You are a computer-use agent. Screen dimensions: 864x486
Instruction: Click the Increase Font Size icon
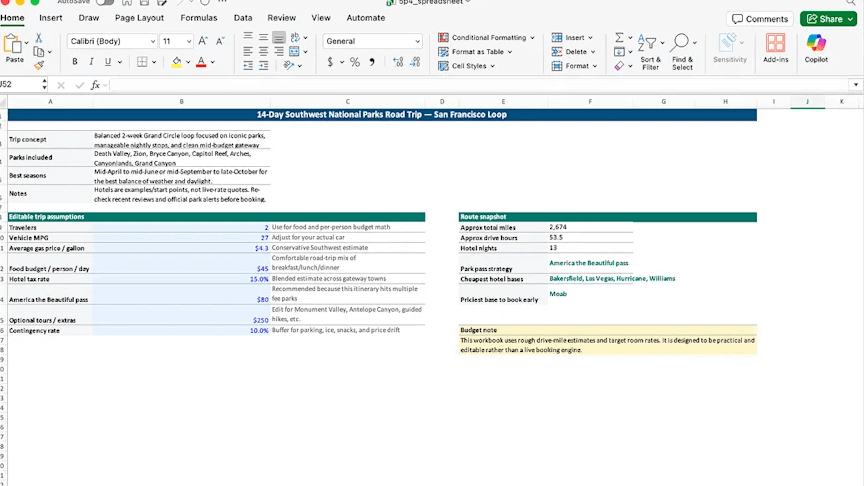click(203, 41)
